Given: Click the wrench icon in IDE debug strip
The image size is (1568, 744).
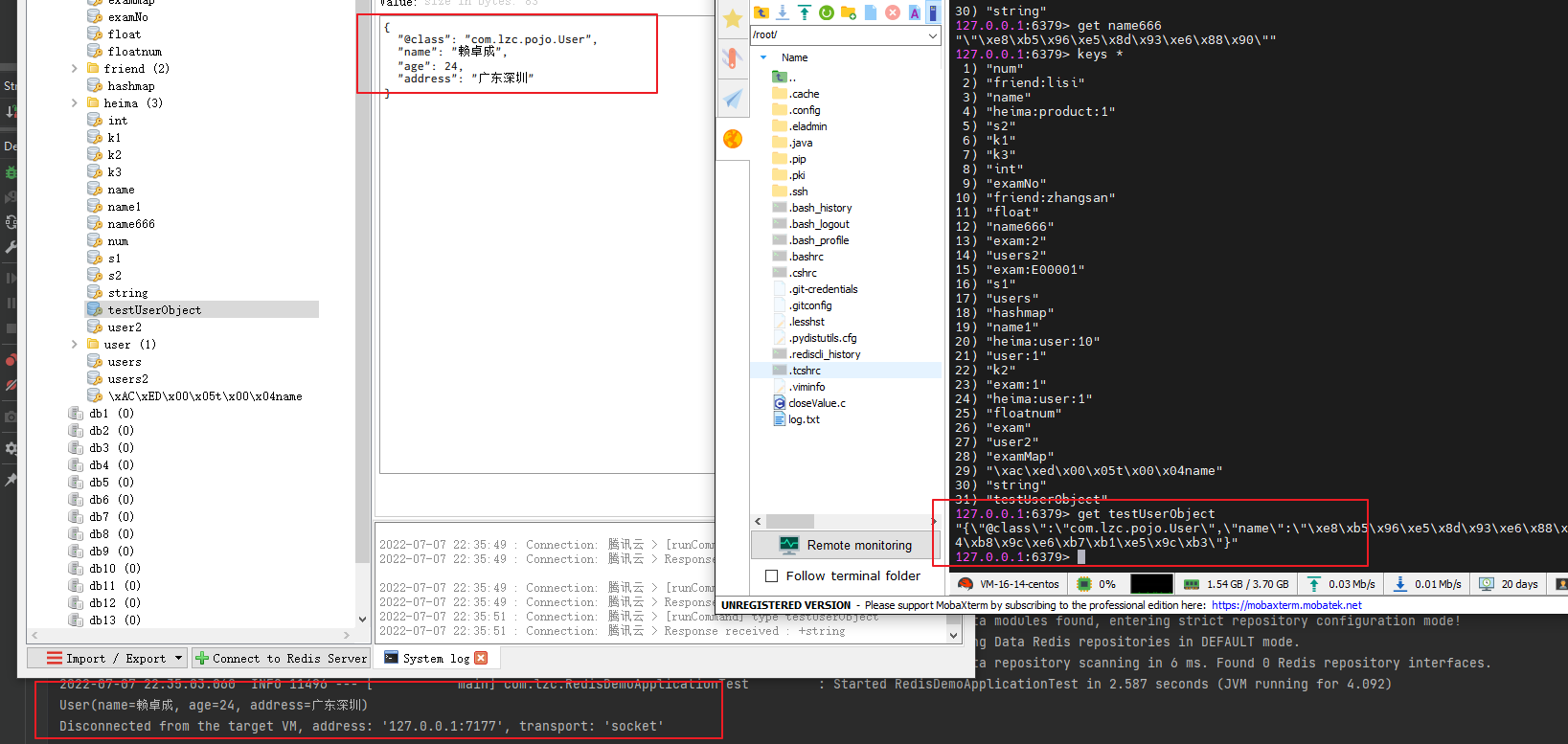Looking at the screenshot, I should click(11, 246).
